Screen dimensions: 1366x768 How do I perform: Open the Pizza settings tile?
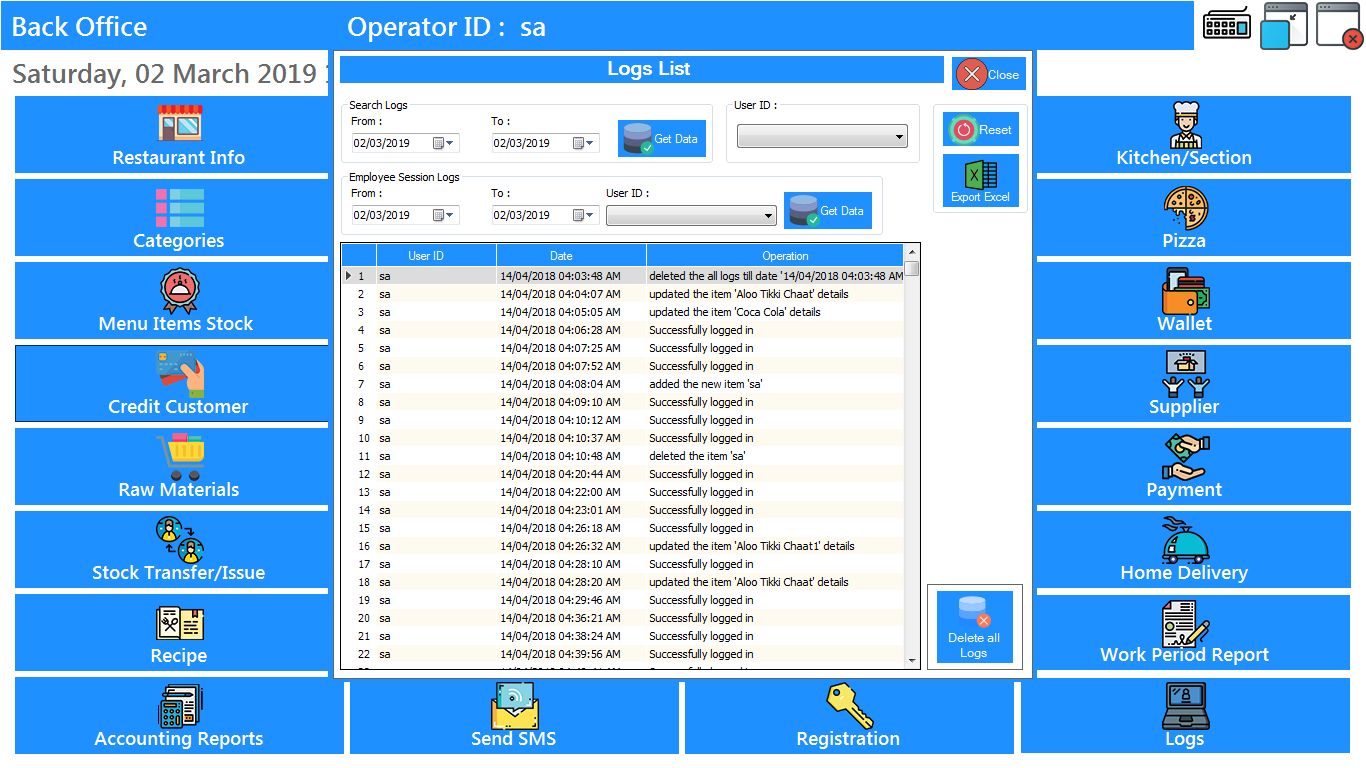(x=1184, y=218)
